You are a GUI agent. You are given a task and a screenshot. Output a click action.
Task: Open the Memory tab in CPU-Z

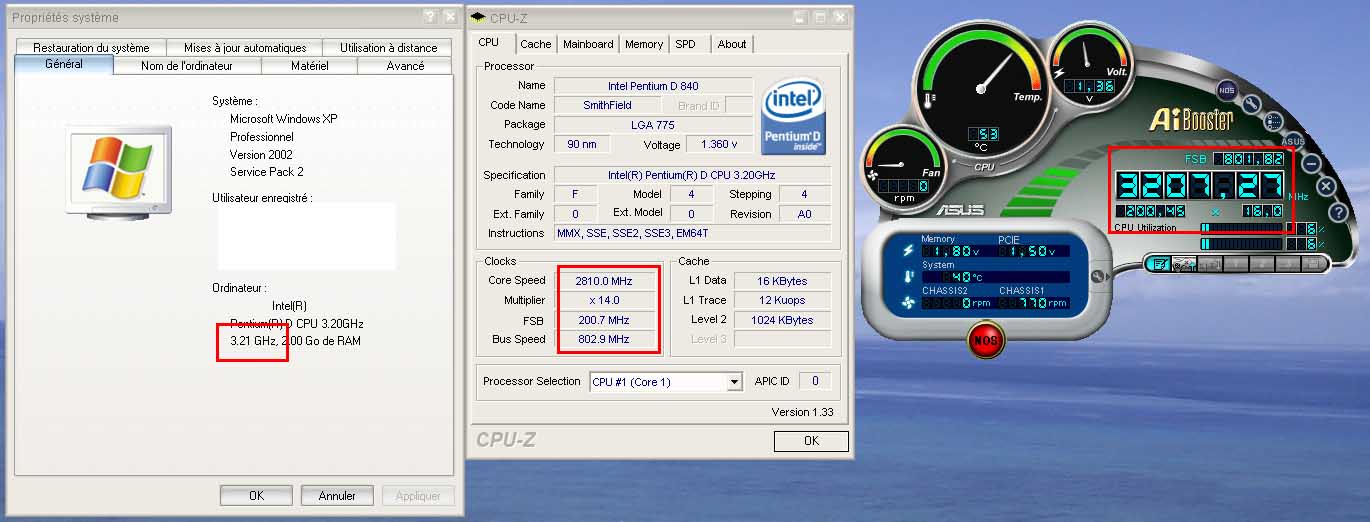(643, 44)
